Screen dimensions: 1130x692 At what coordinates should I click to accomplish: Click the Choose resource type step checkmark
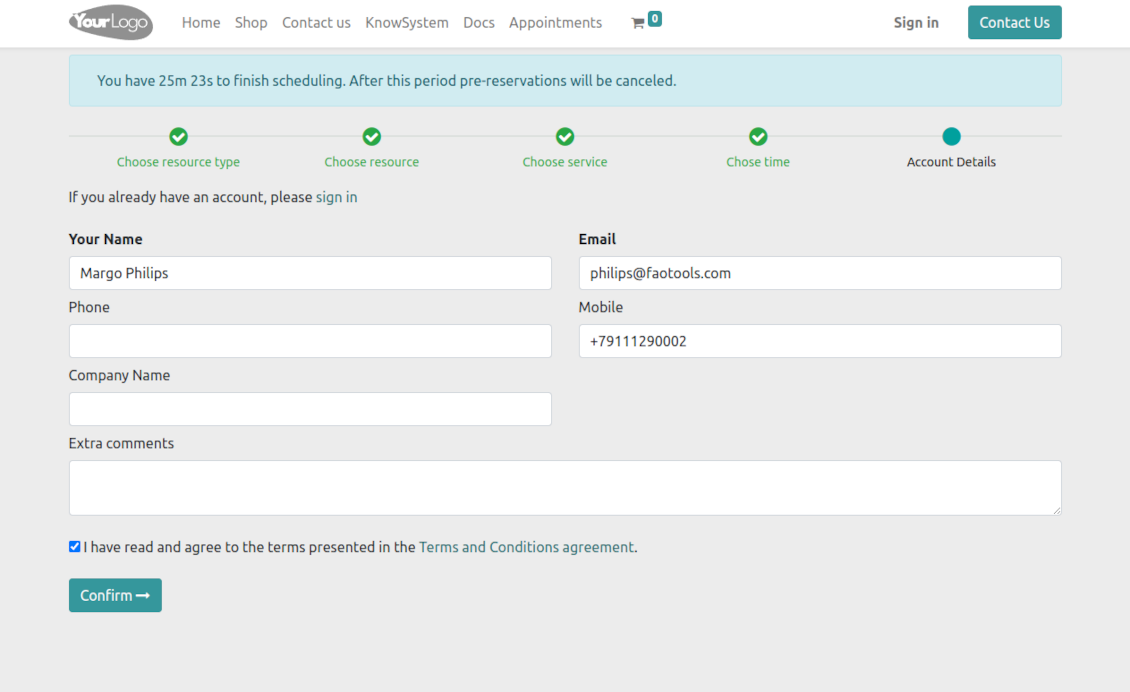pyautogui.click(x=178, y=136)
